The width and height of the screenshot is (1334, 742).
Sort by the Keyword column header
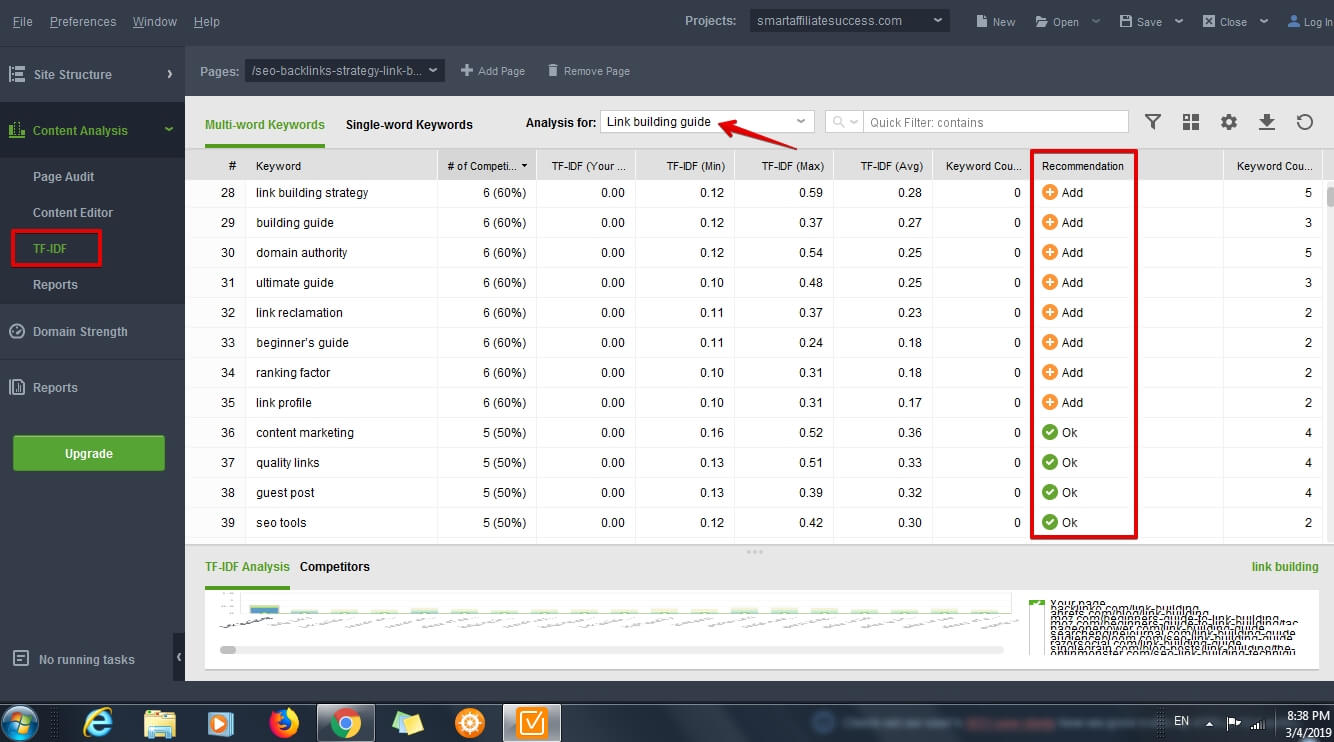click(x=341, y=166)
